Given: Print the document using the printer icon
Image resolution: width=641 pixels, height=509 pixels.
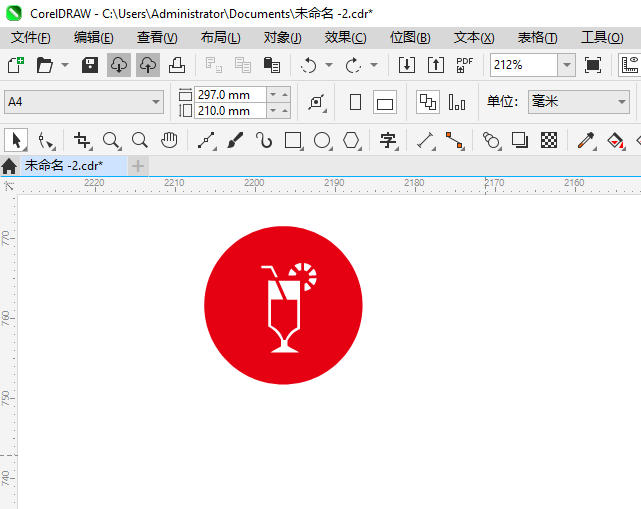Looking at the screenshot, I should coord(177,65).
